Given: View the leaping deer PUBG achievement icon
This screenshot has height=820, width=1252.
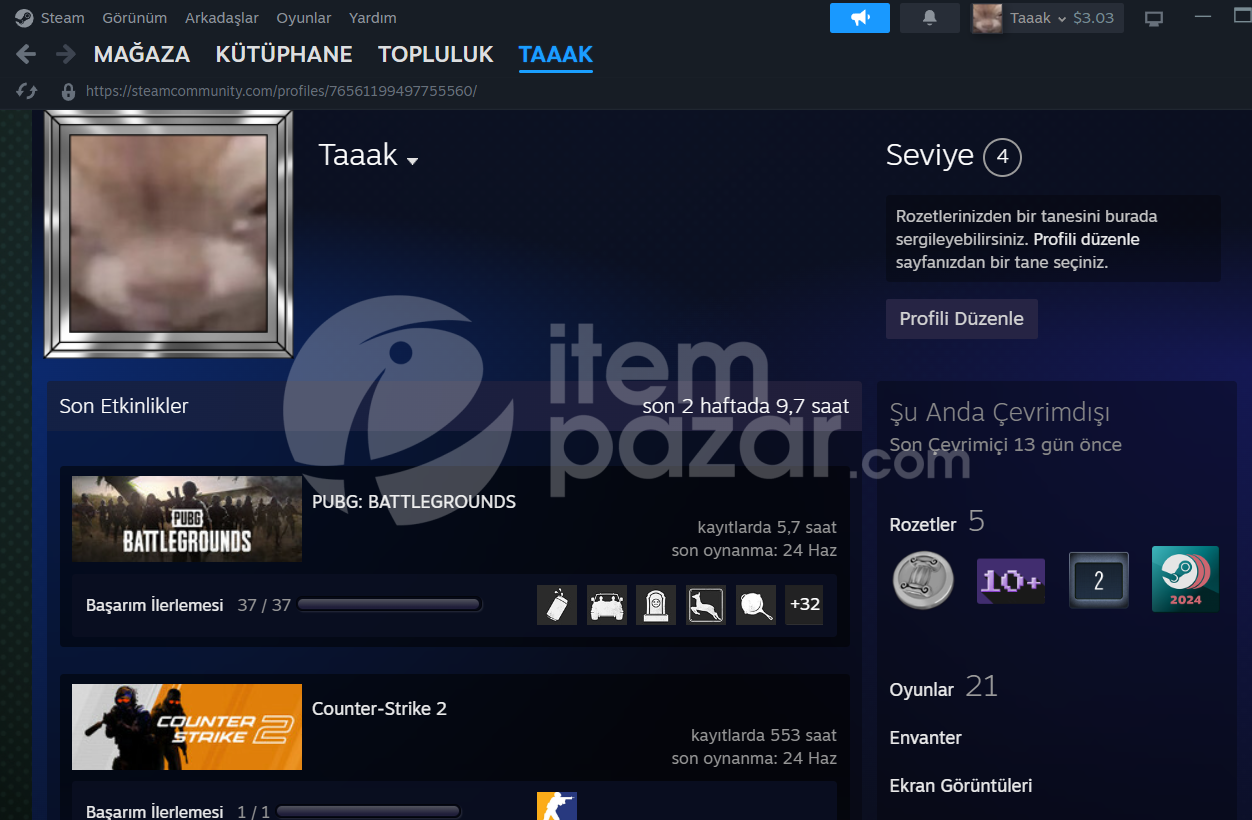Looking at the screenshot, I should (706, 605).
